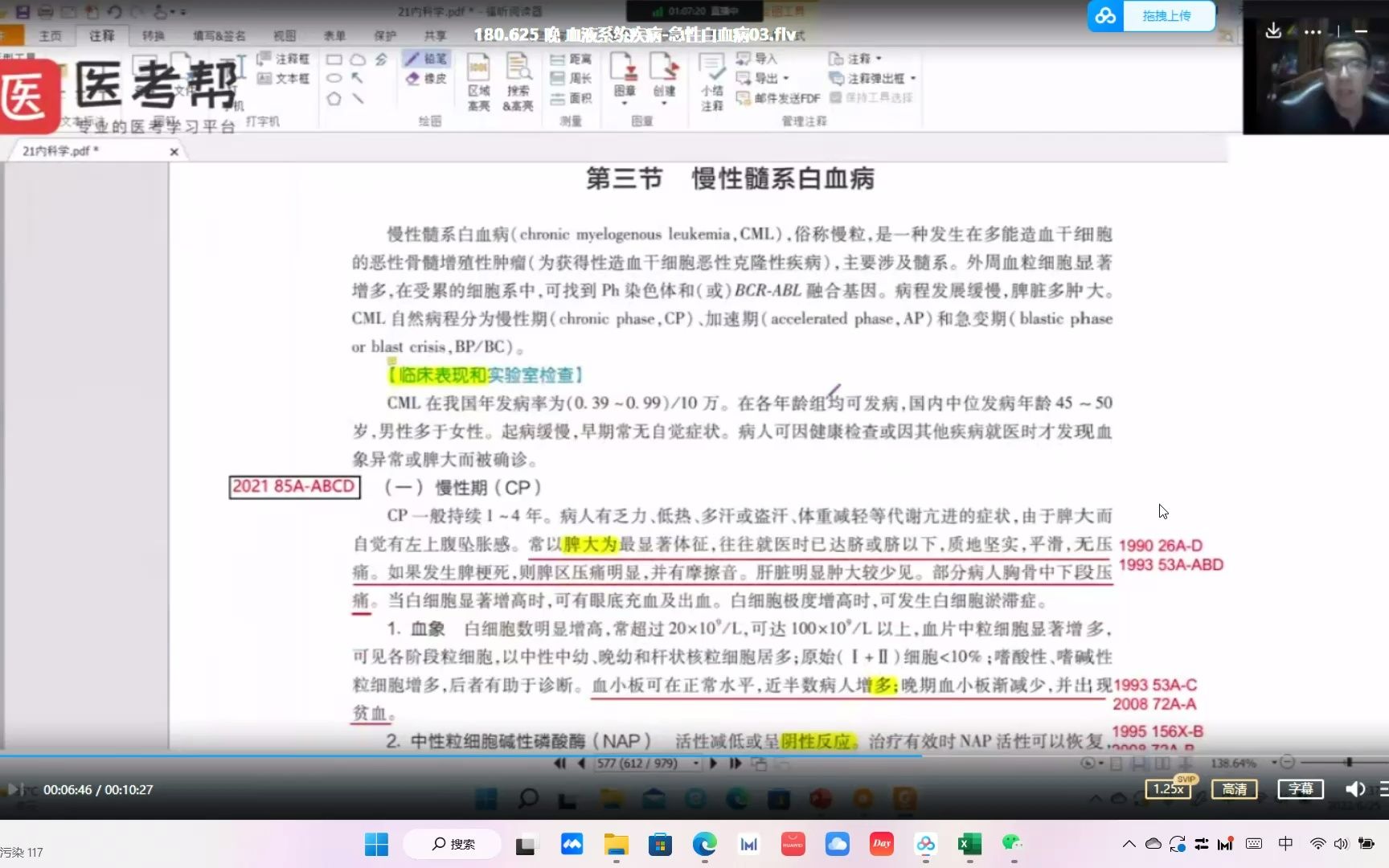Click the taskbar 搜索 search box
Viewport: 1389px width, 868px height.
452,844
